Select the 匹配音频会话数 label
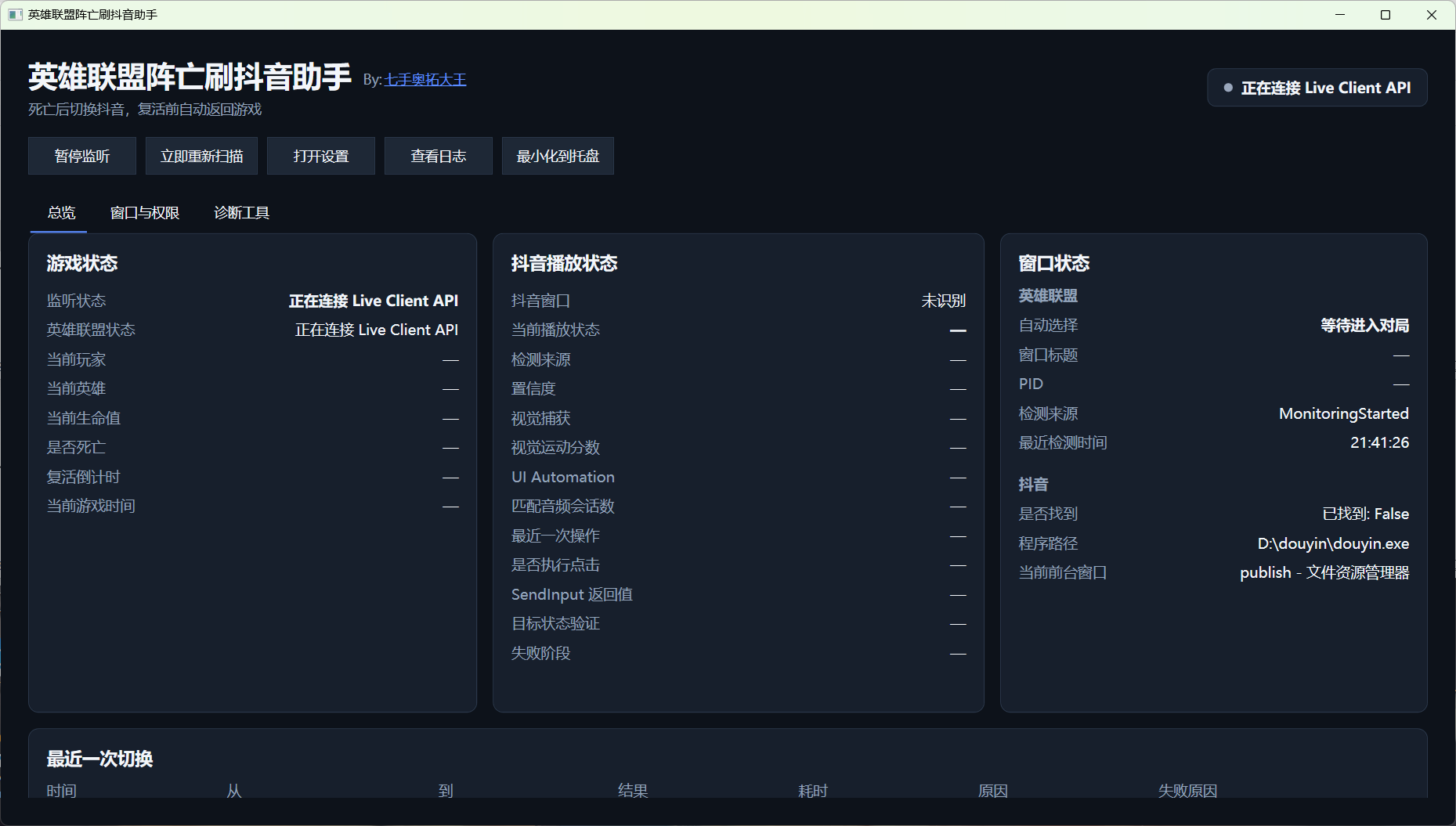Image resolution: width=1456 pixels, height=826 pixels. [563, 506]
